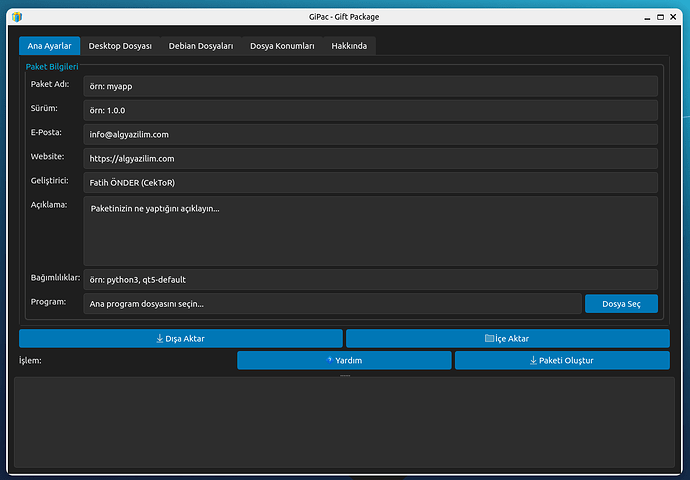Click inside the Açıklama description text area
The image size is (690, 480).
(371, 231)
